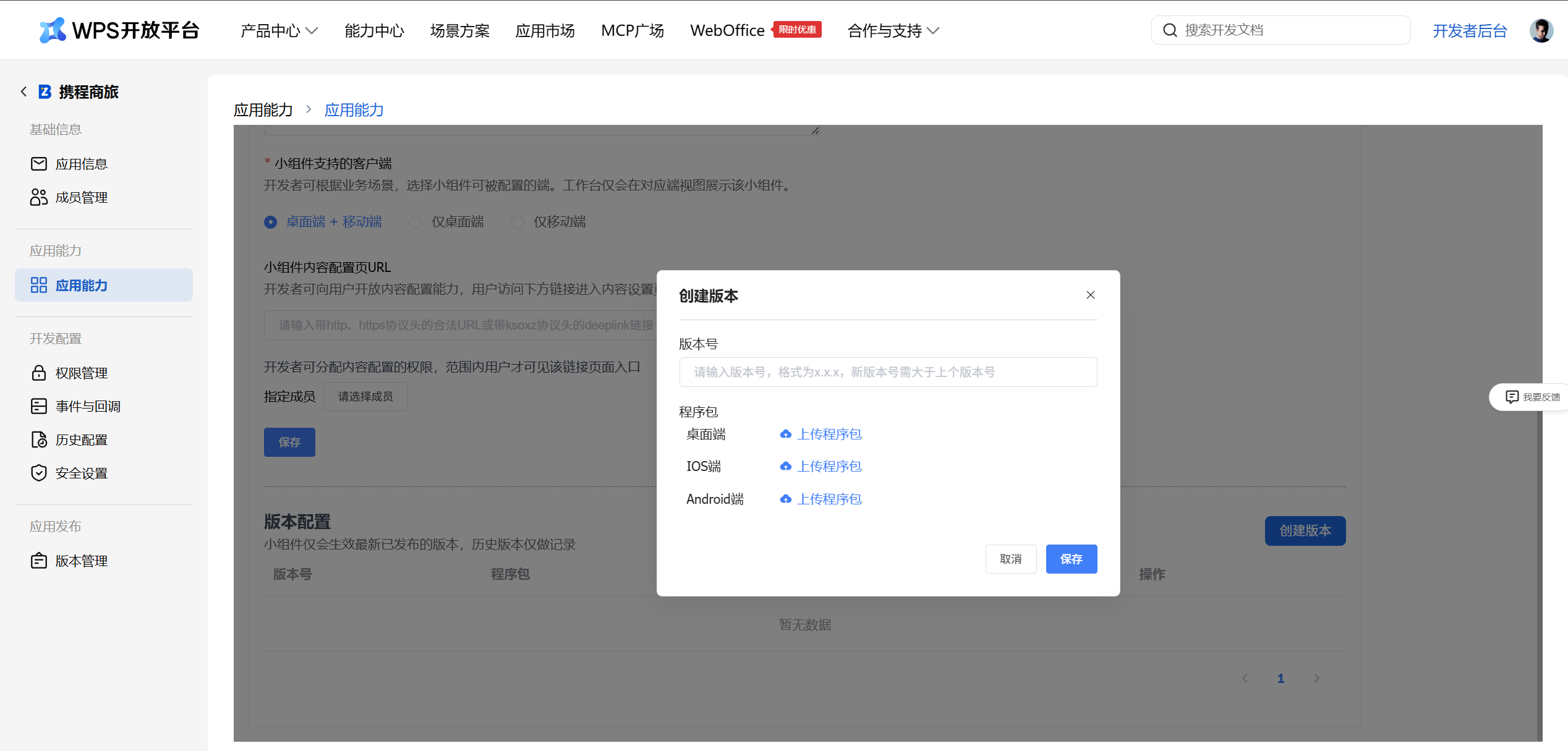Open the 应用市场 menu item

[x=545, y=30]
